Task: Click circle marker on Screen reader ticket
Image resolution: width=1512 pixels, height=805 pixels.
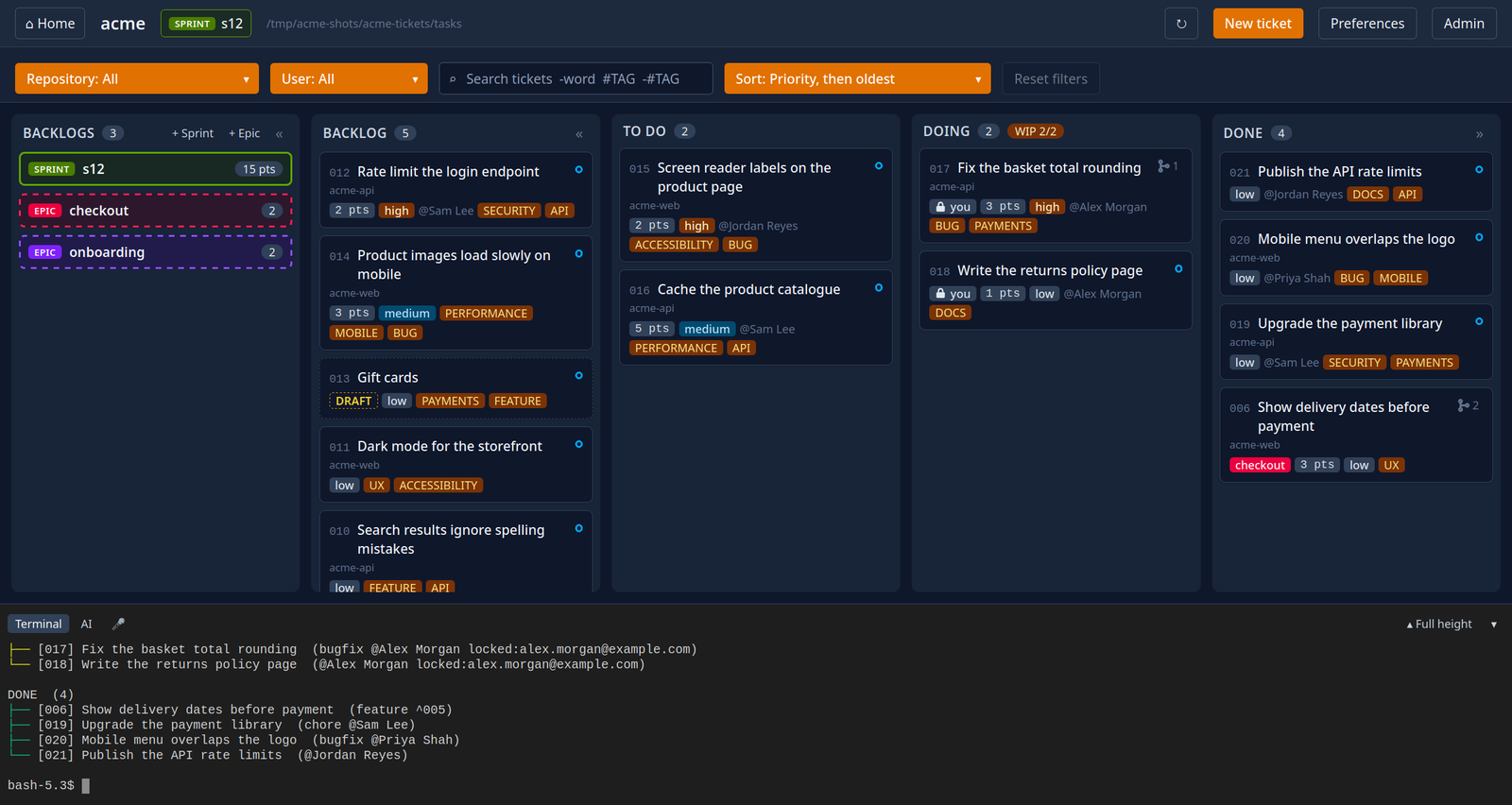Action: pos(879,166)
